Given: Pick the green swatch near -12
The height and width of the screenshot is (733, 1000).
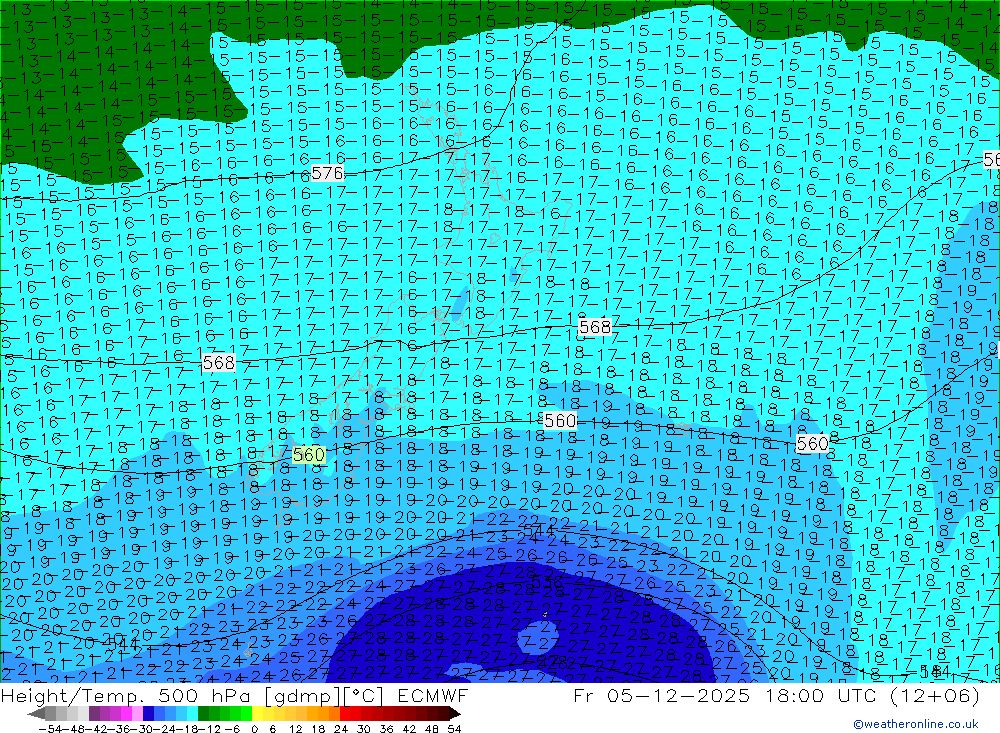Looking at the screenshot, I should [x=214, y=713].
